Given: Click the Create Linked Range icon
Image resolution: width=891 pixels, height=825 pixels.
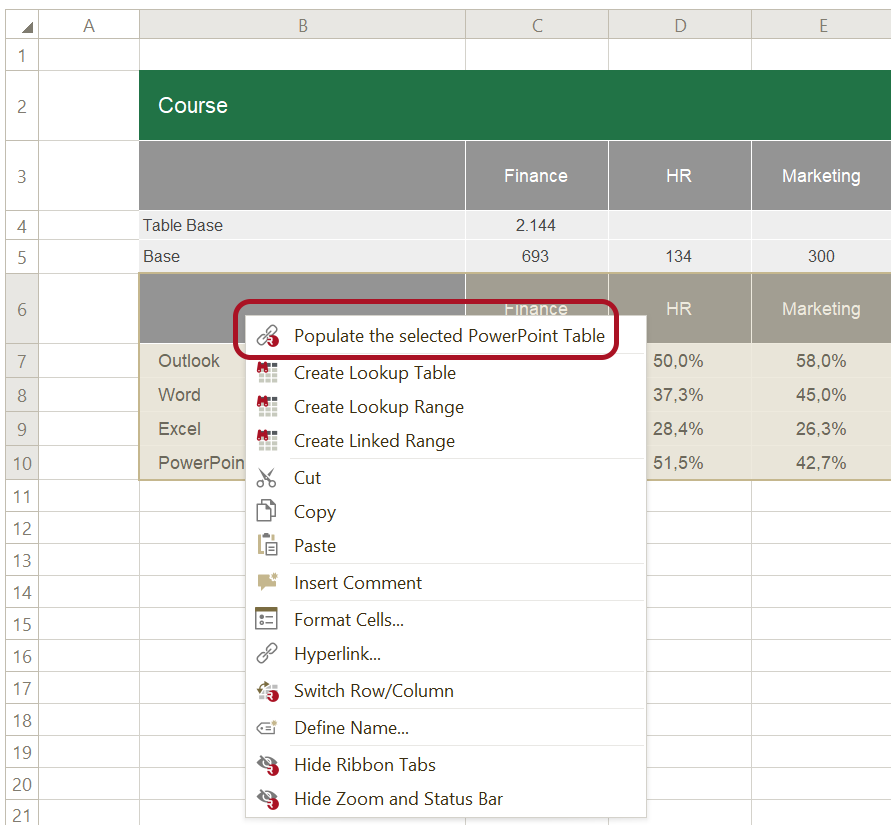Looking at the screenshot, I should [x=267, y=441].
